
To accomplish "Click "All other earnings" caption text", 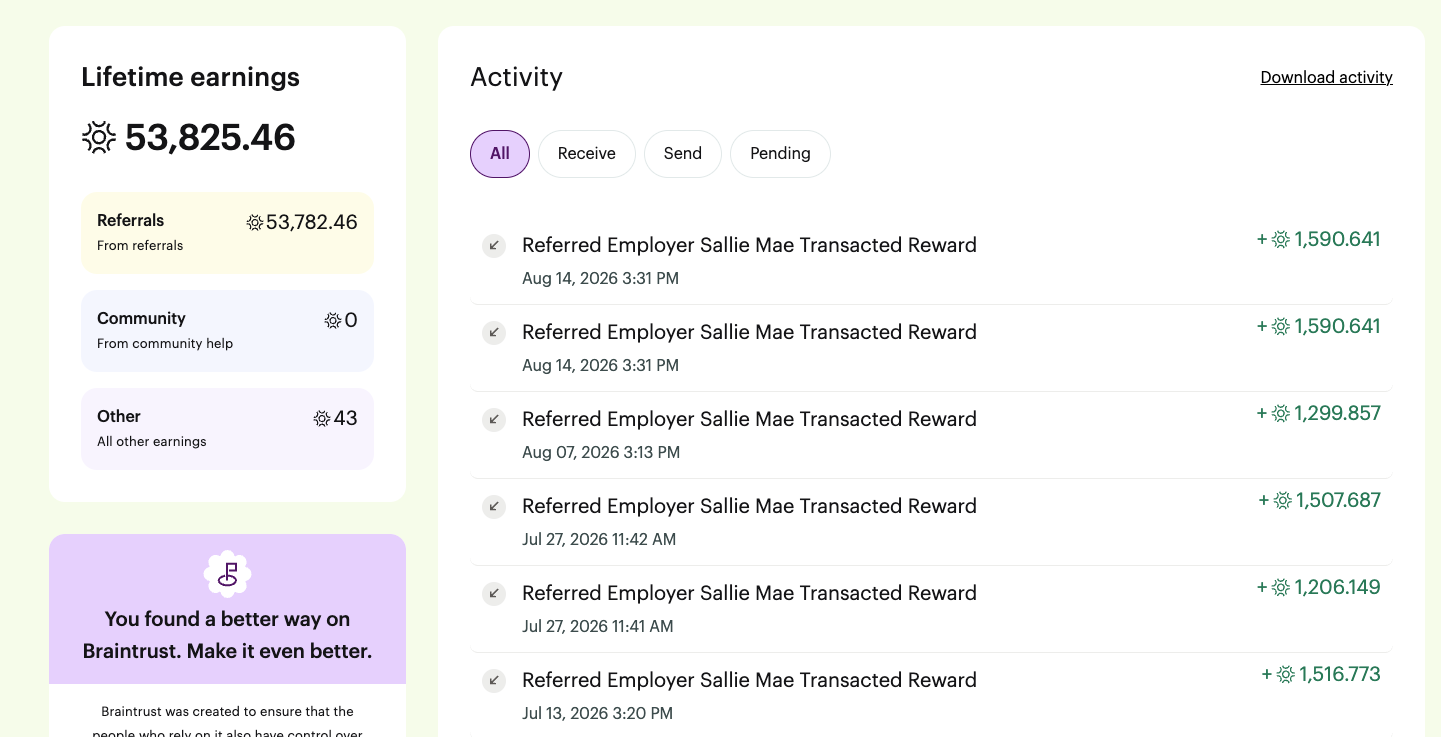I will [x=152, y=441].
